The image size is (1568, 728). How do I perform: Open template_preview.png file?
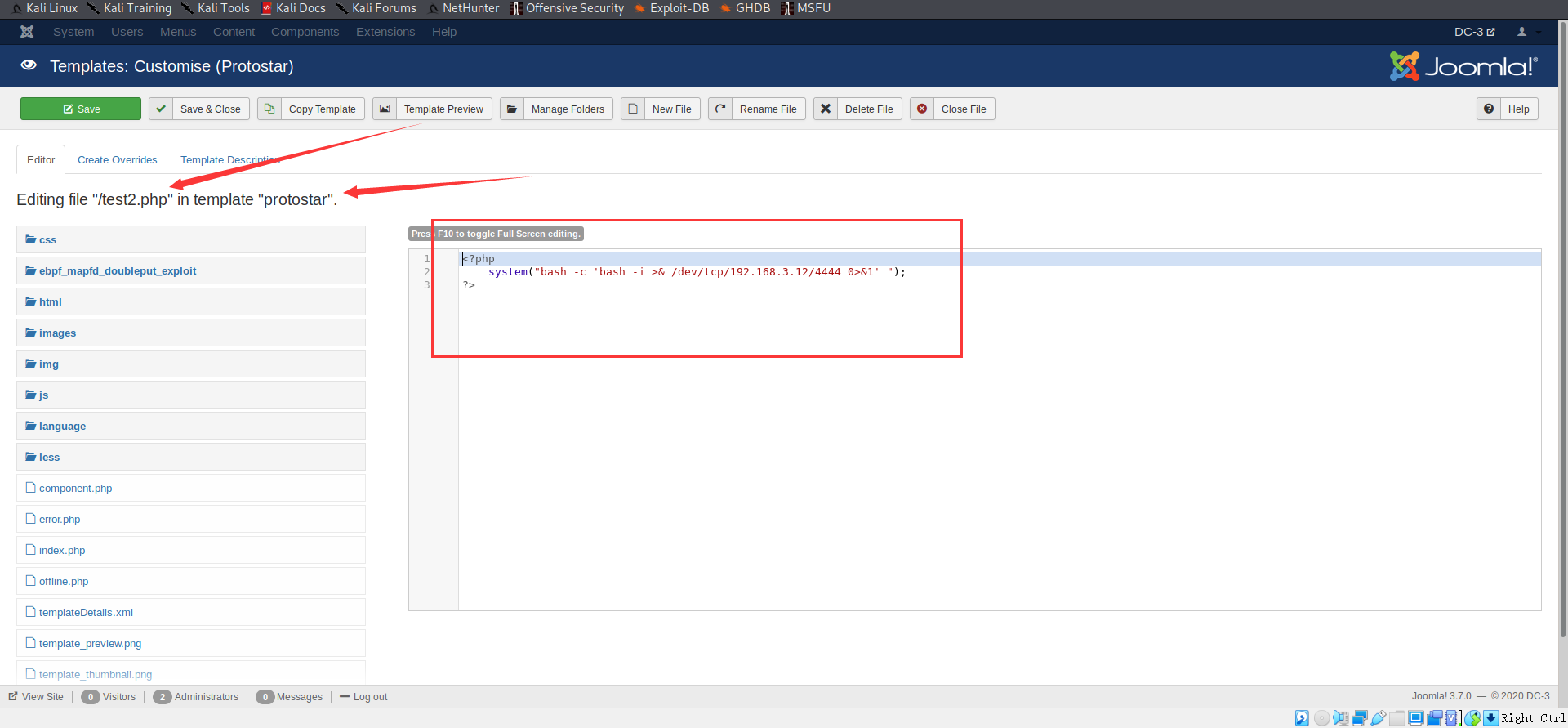click(190, 643)
